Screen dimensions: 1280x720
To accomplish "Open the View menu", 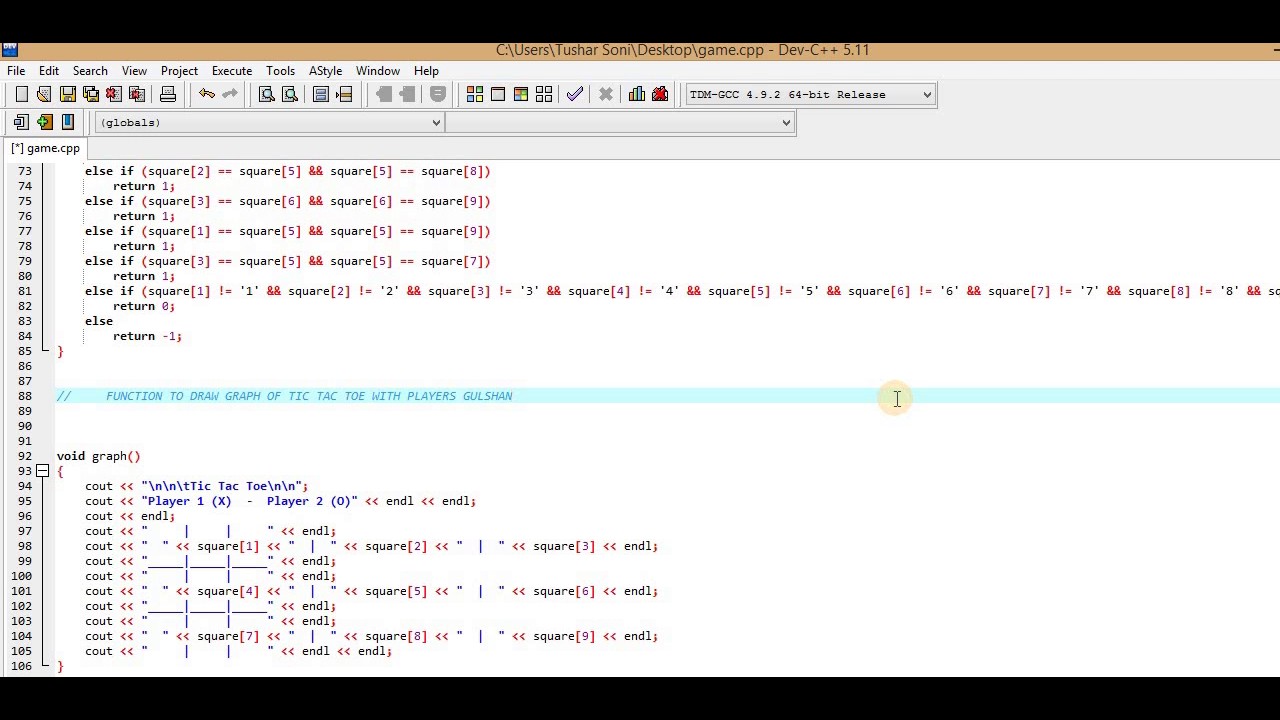I will coord(134,71).
